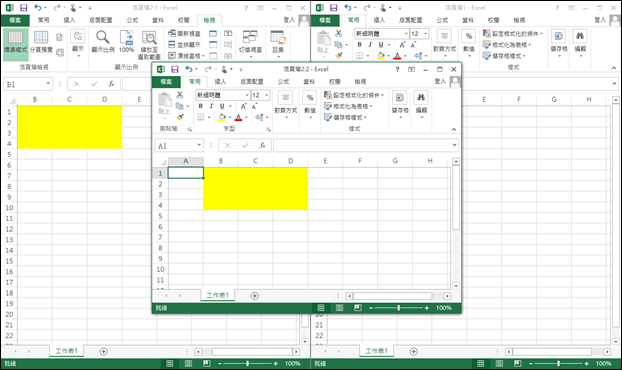
Task: Collapse the ribbon in 活頁簿2:2 window
Action: [454, 129]
